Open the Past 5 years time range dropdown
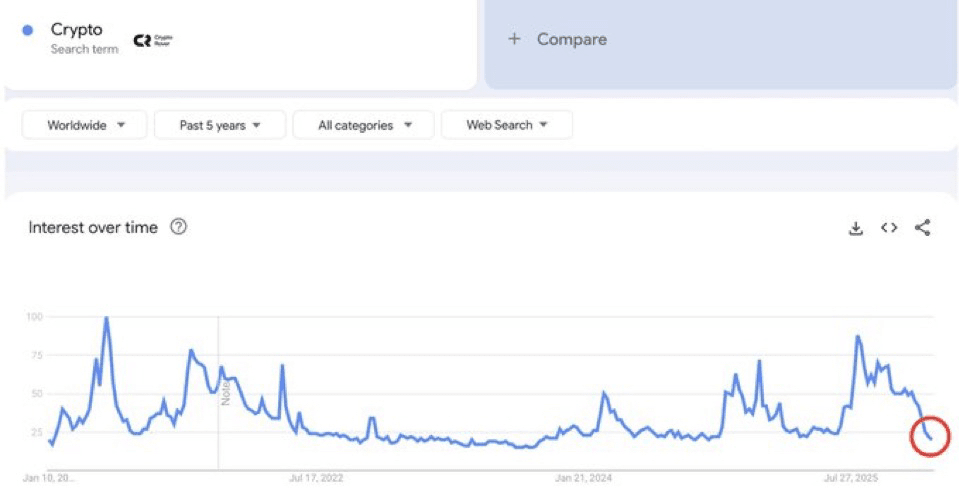Viewport: 959px width, 500px height. 220,125
